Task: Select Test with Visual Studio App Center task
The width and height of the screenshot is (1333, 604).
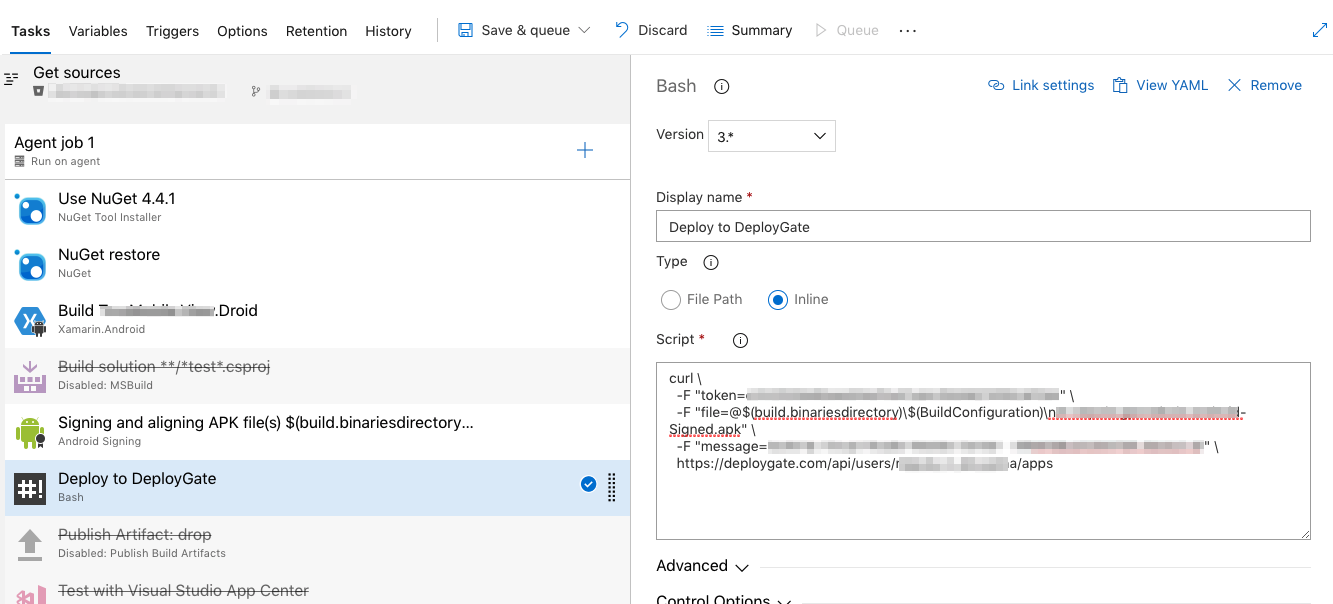Action: 317,589
